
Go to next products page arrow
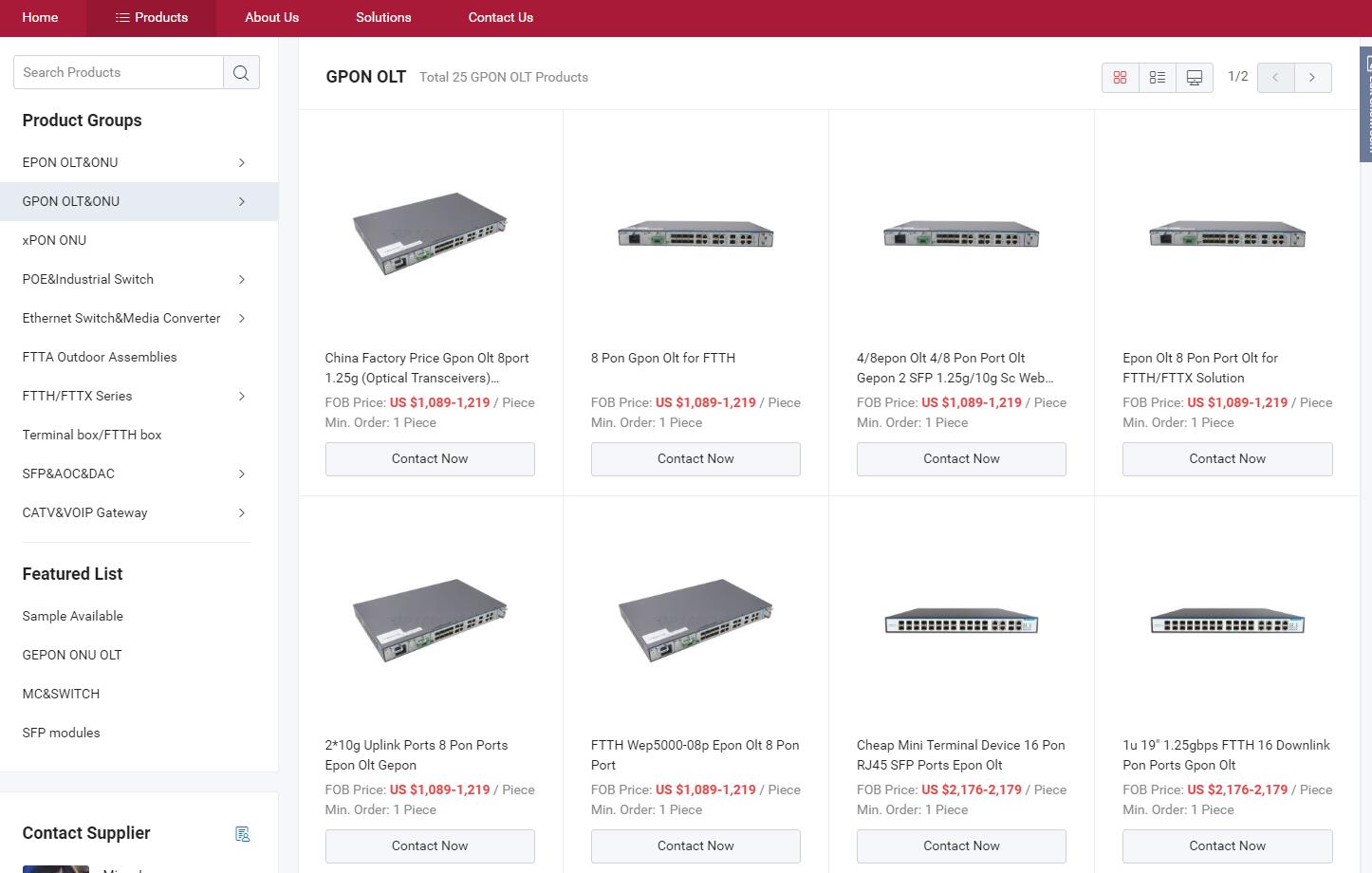tap(1312, 78)
